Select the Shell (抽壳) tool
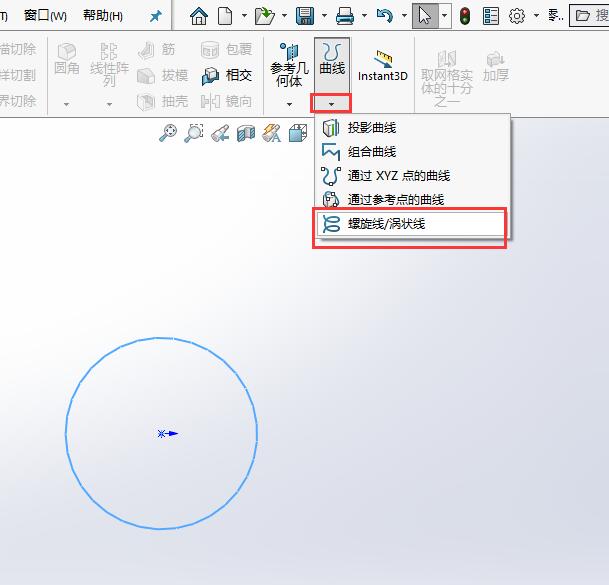Viewport: 609px width, 585px height. tap(163, 101)
